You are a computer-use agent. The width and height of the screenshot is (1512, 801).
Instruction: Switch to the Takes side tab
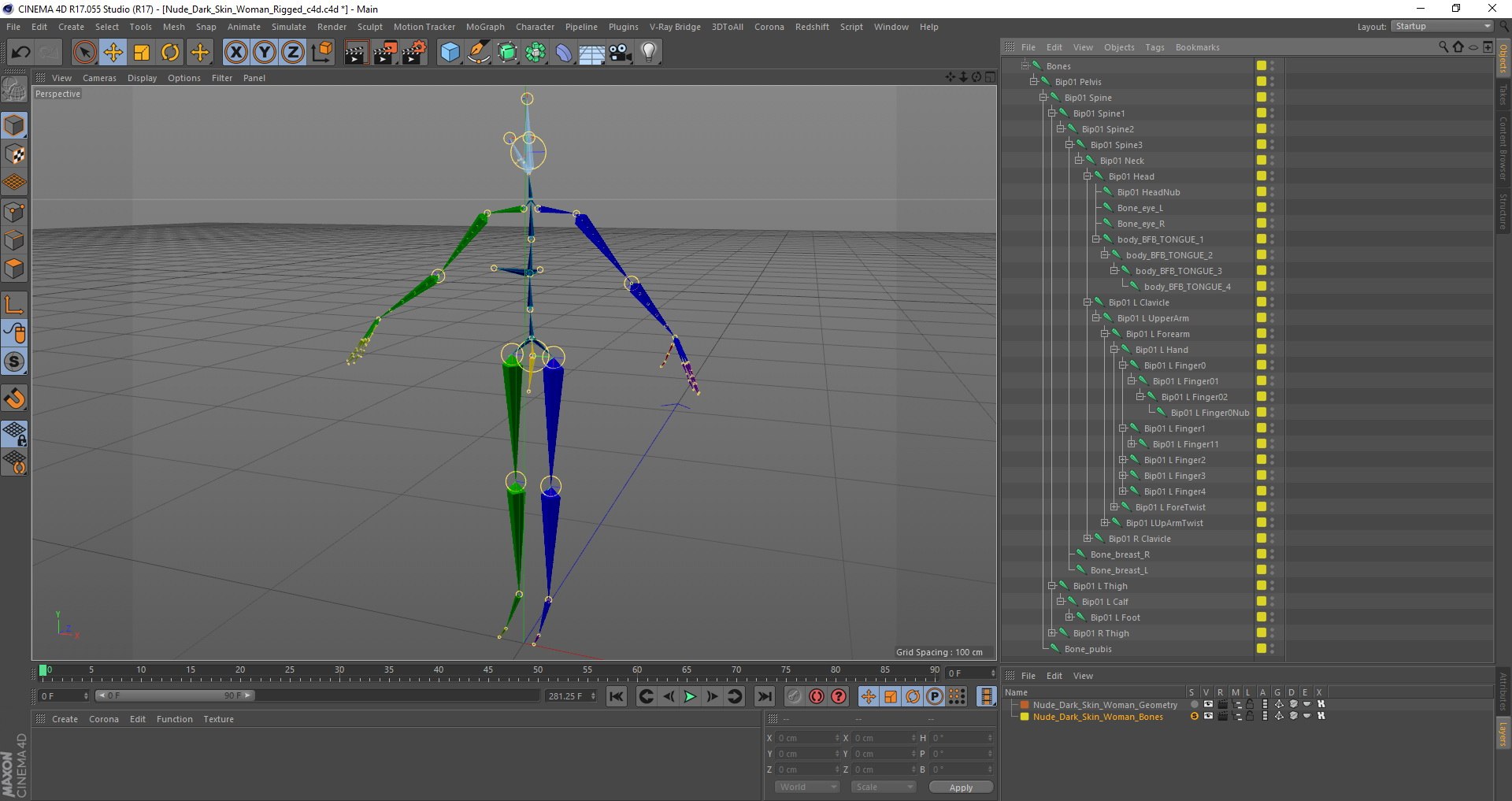point(1503,95)
